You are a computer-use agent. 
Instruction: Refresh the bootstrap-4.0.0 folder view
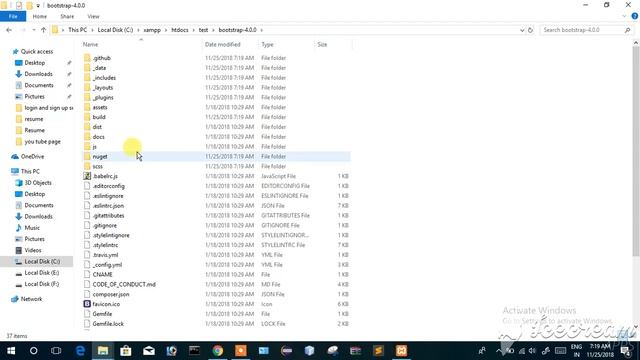[x=530, y=30]
